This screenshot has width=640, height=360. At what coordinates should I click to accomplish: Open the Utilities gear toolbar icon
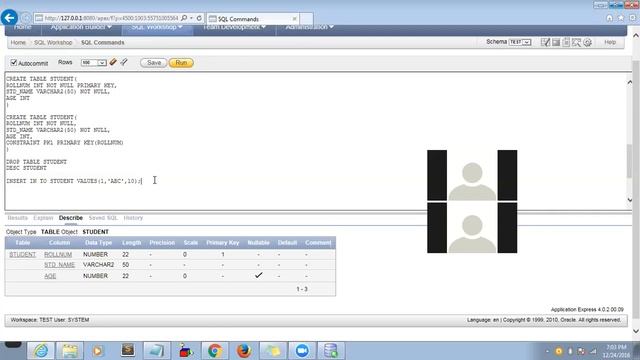click(x=587, y=42)
